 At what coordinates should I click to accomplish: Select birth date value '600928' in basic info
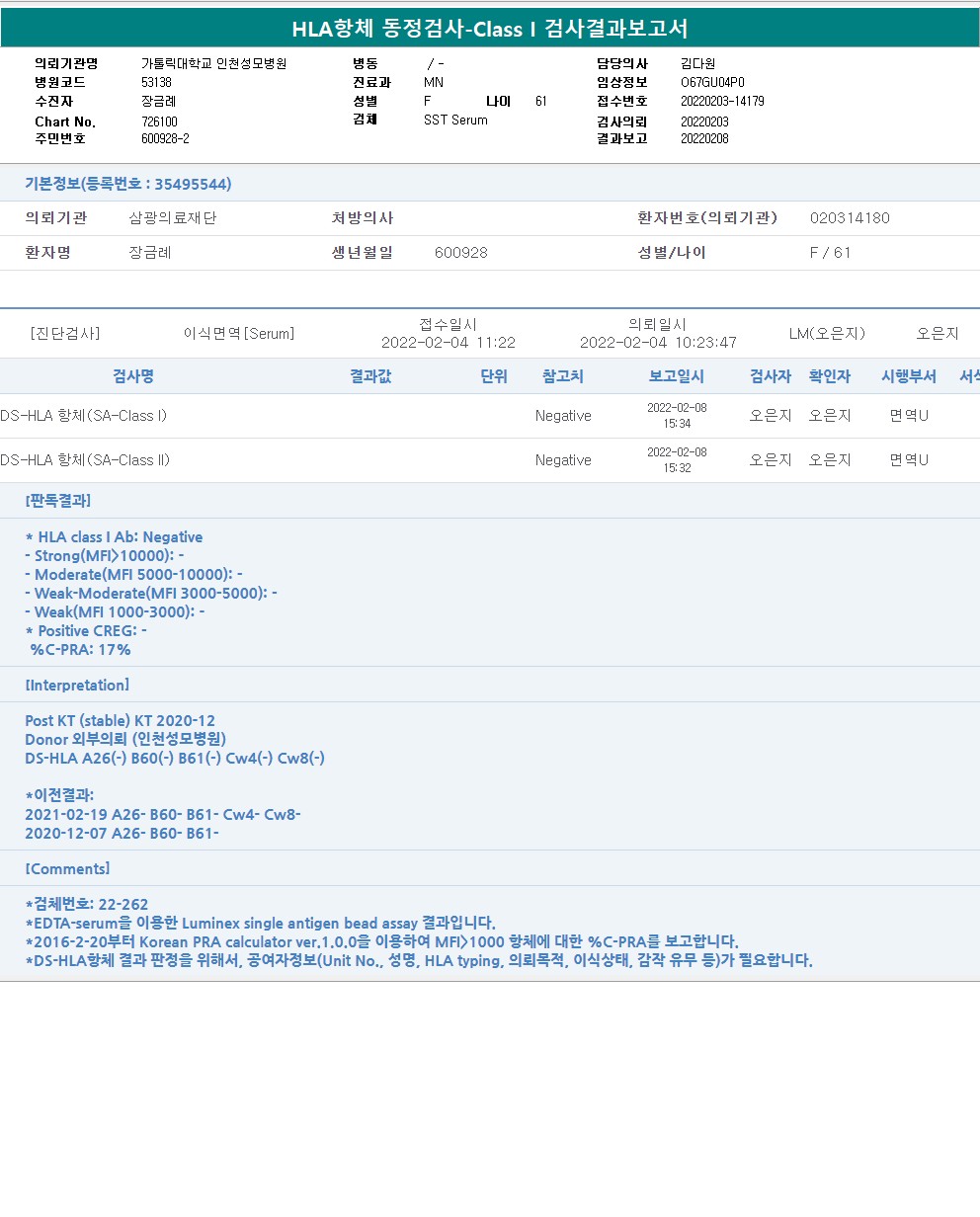(x=461, y=252)
